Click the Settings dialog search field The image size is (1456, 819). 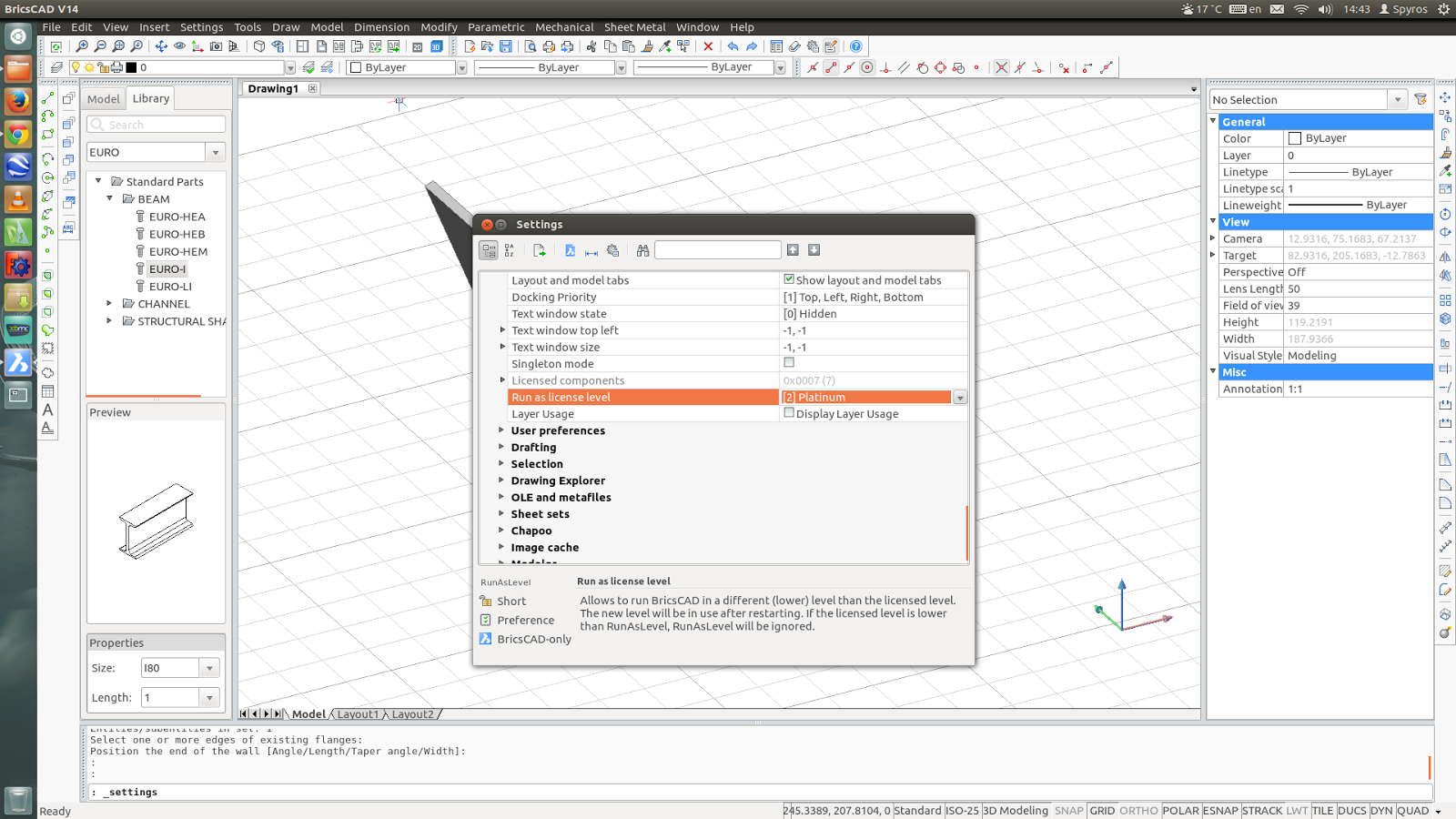point(718,250)
